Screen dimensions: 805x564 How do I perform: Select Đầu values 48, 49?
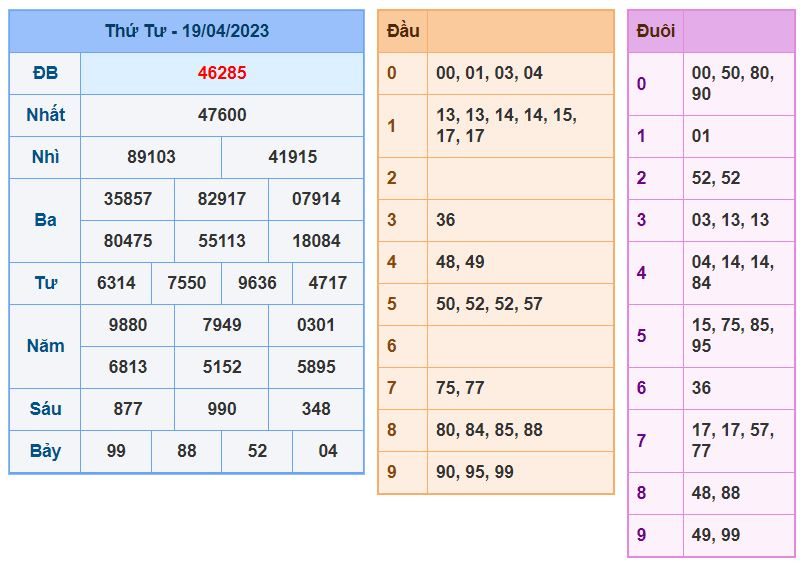coord(460,262)
